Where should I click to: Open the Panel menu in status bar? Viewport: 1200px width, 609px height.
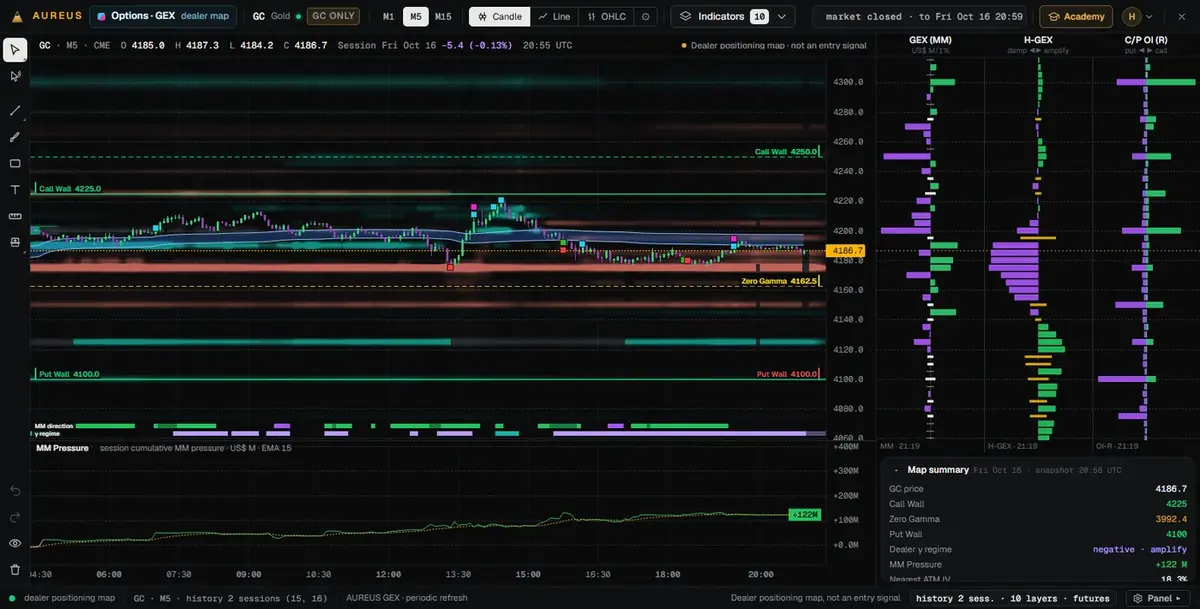(1160, 598)
